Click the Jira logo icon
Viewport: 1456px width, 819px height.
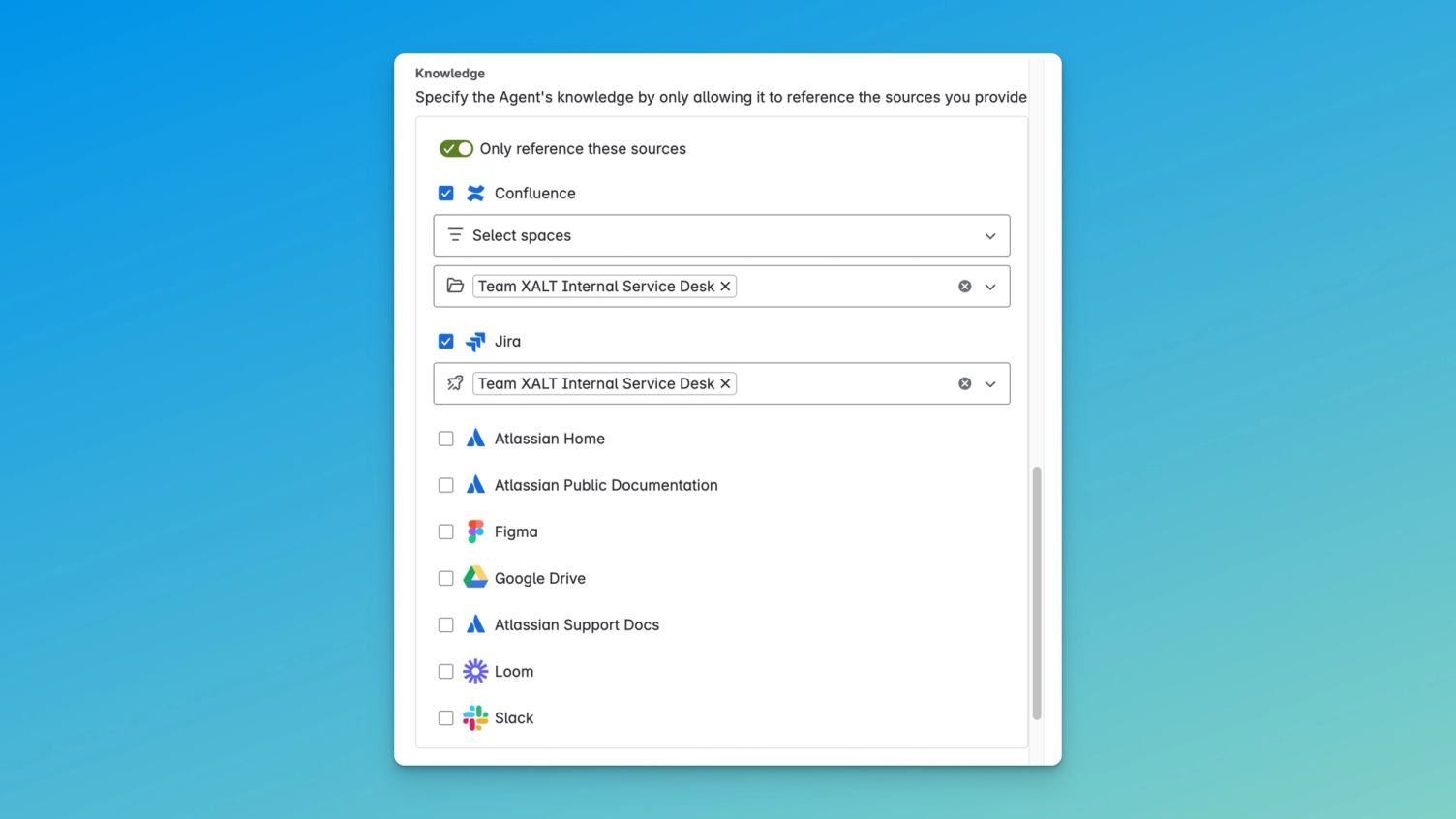pos(475,341)
